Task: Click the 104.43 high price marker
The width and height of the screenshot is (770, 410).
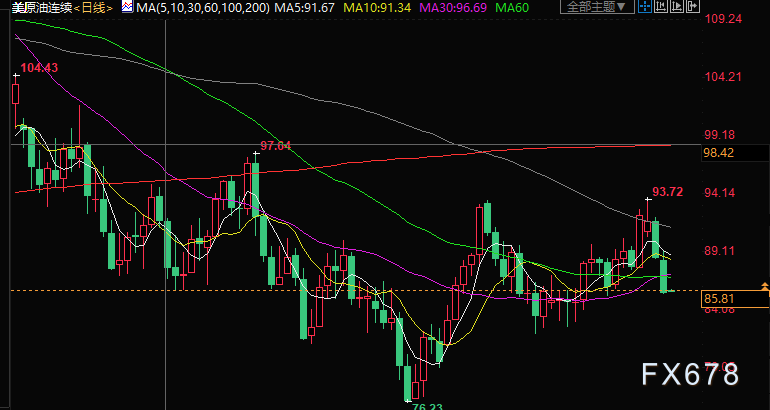Action: click(38, 68)
